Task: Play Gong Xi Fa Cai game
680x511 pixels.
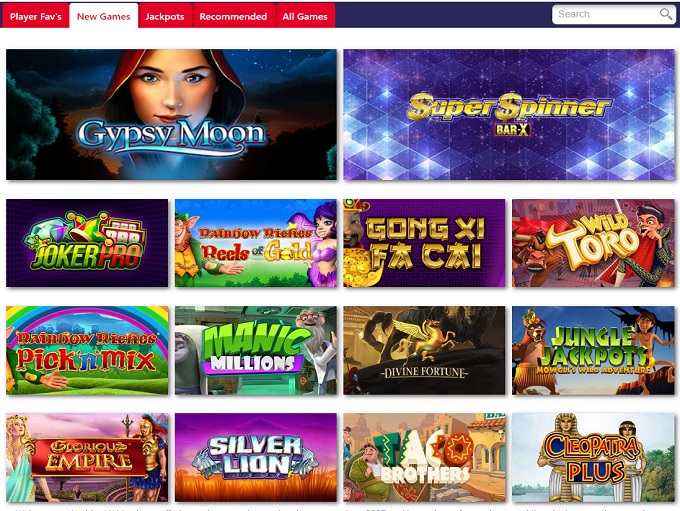Action: click(x=424, y=243)
